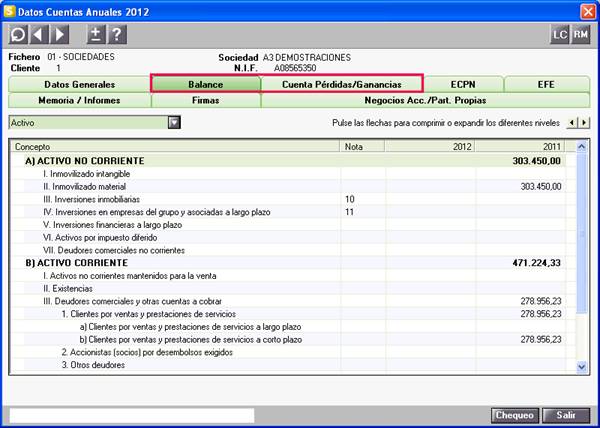Switch to the EFE tab

pos(546,85)
